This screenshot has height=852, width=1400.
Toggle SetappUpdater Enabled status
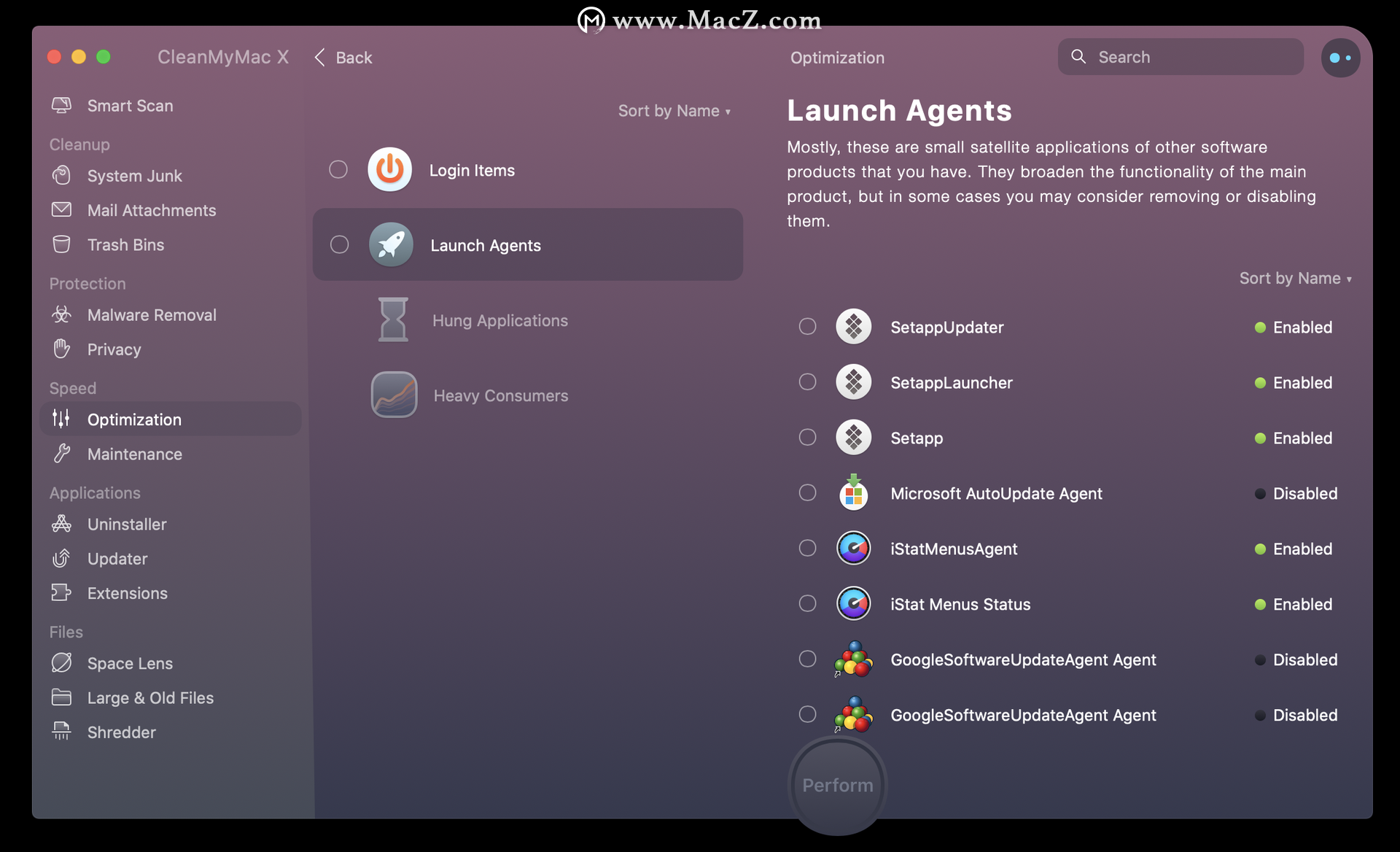(x=1294, y=328)
